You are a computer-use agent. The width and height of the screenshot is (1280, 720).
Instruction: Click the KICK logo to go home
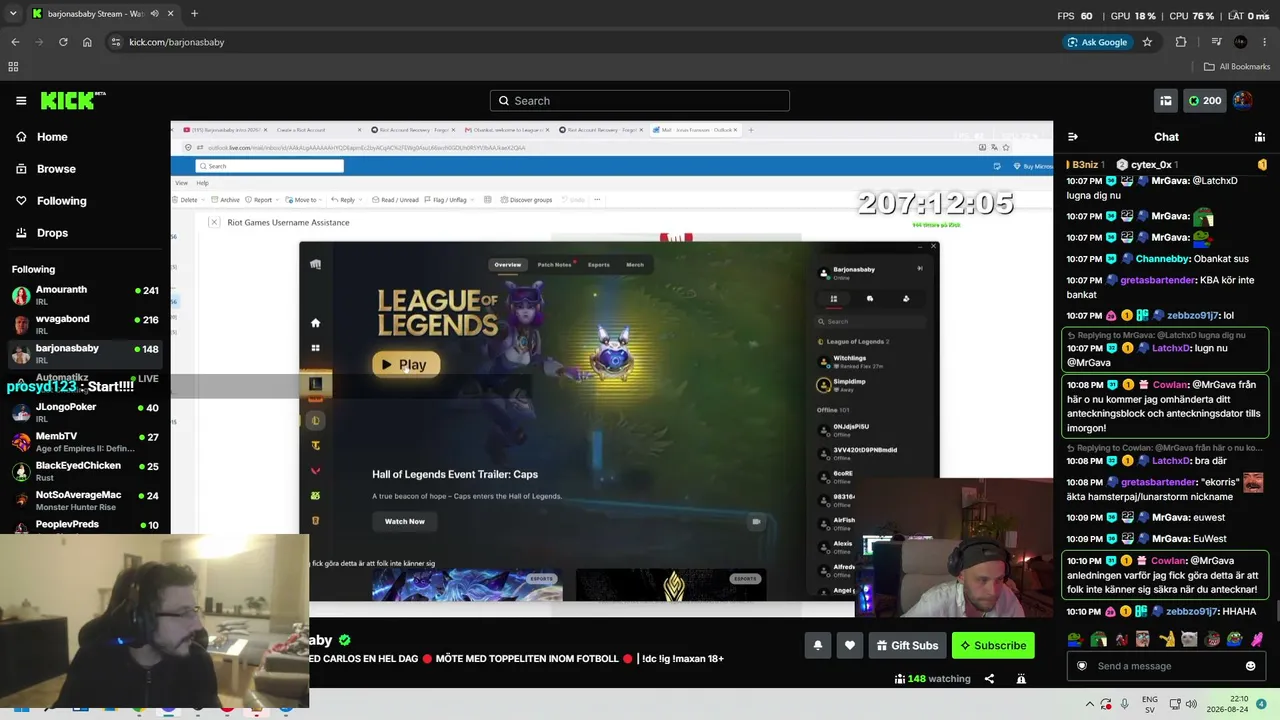(x=73, y=100)
